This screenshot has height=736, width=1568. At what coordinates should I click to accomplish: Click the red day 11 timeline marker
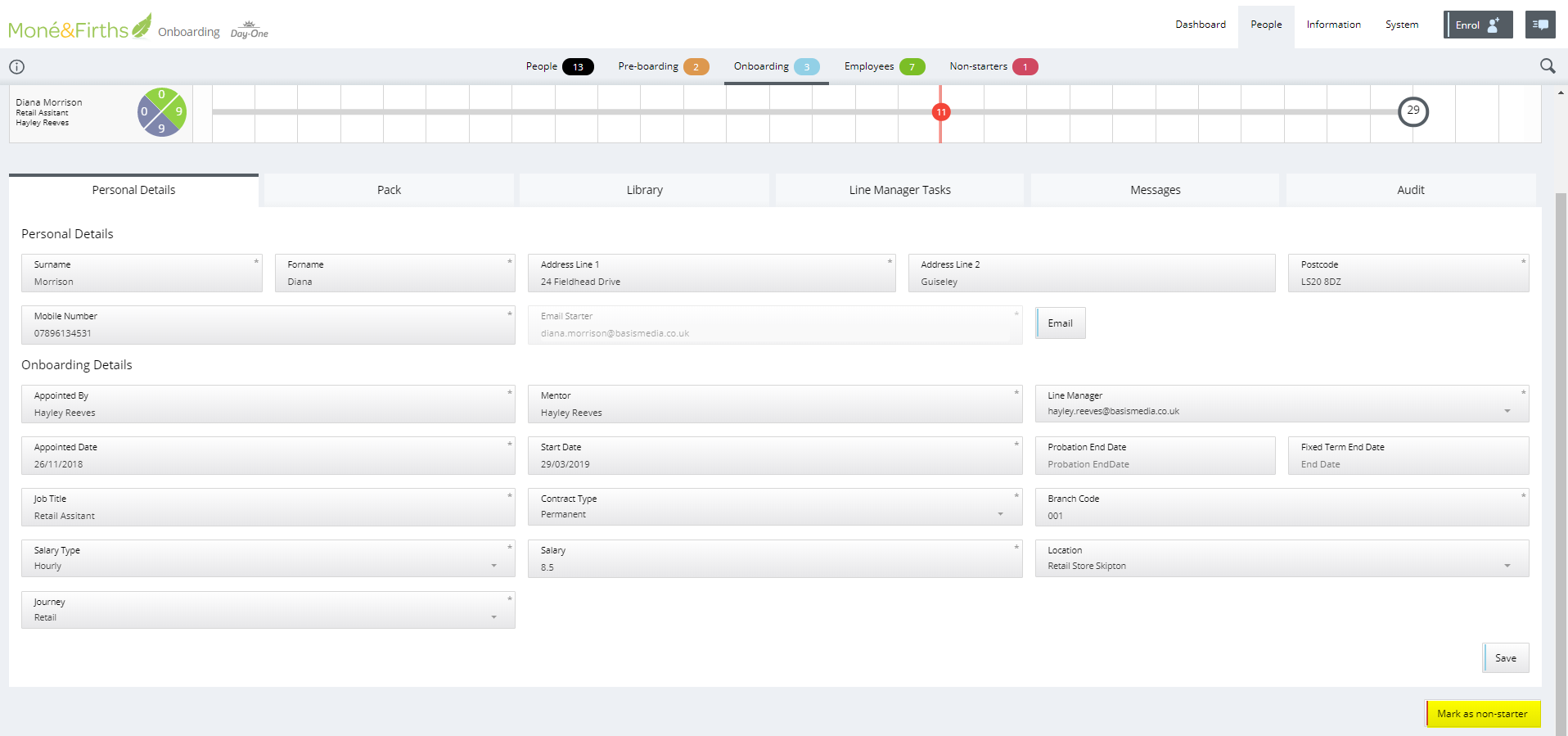[941, 112]
